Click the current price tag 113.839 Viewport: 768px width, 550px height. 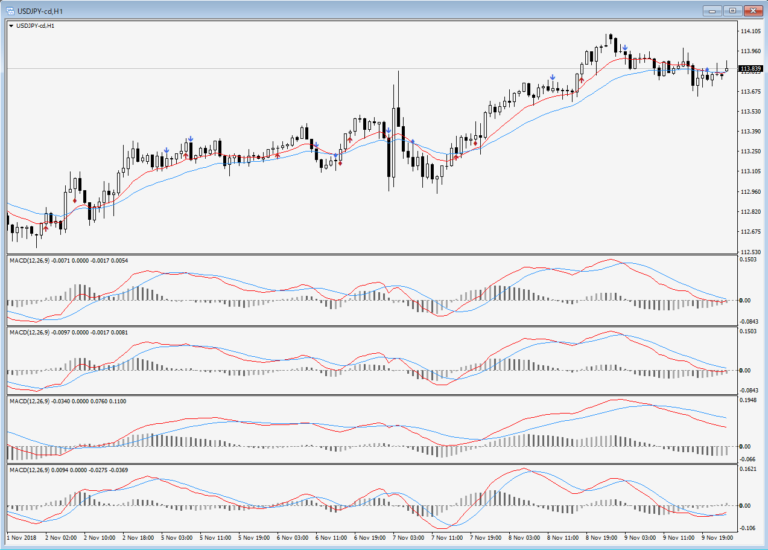pyautogui.click(x=750, y=68)
